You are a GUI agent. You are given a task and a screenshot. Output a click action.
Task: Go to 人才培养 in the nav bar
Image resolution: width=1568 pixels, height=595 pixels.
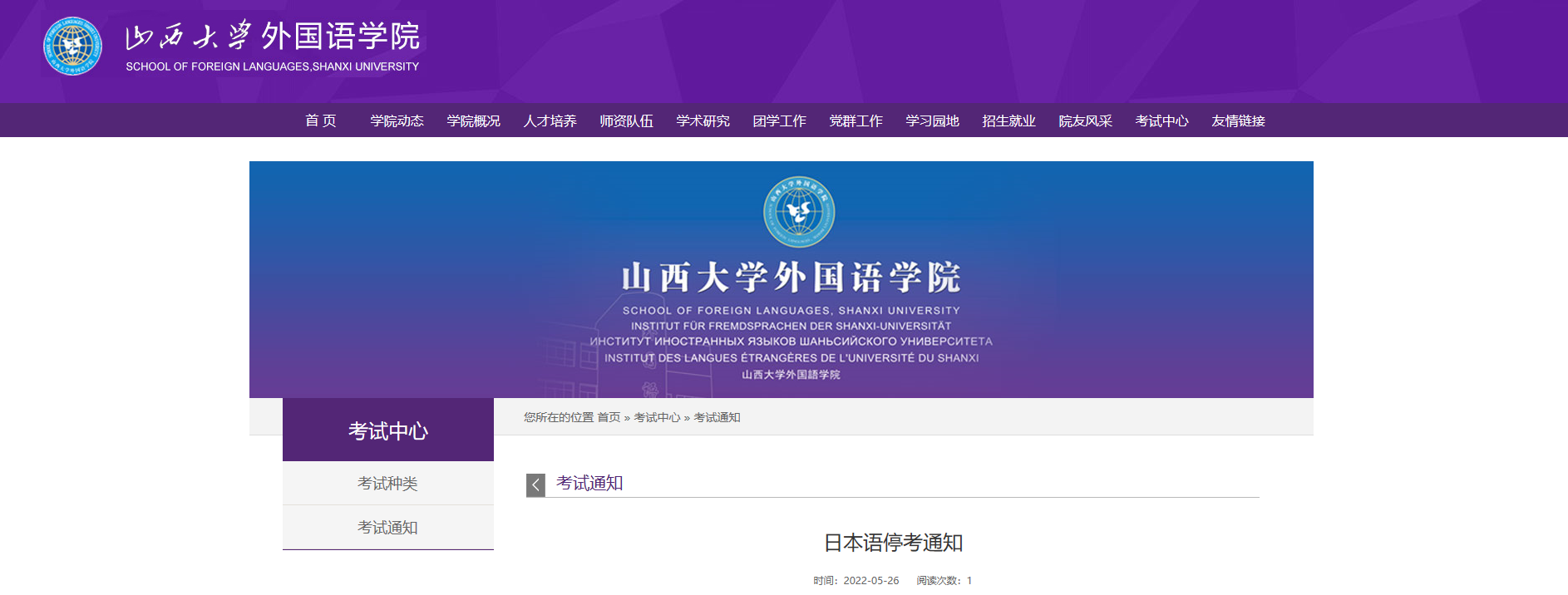[x=550, y=120]
